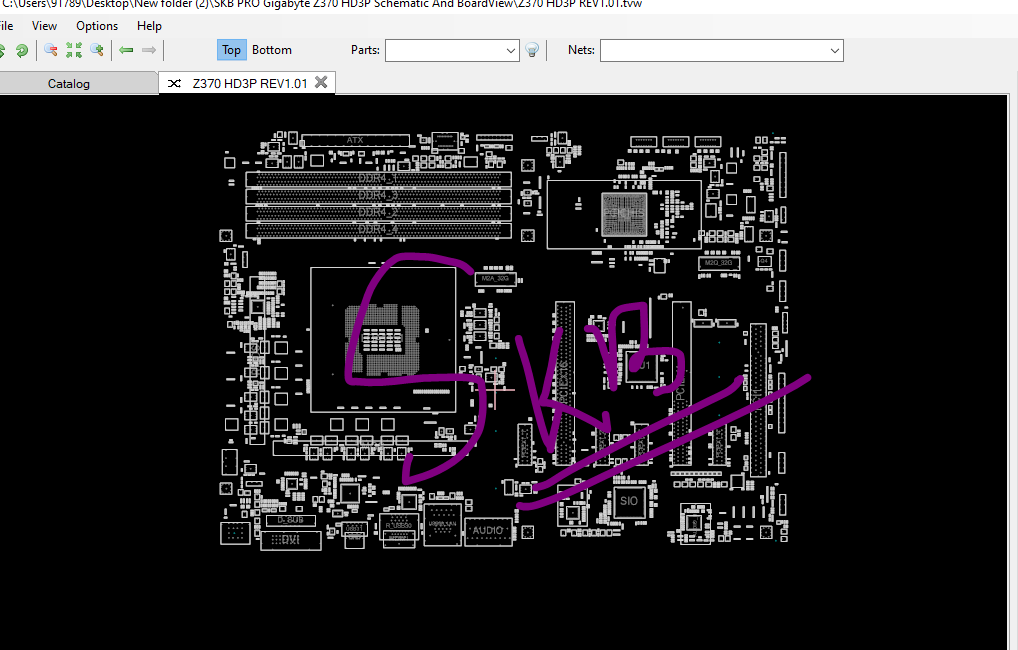Select the M2A_32G slot label

[x=495, y=279]
